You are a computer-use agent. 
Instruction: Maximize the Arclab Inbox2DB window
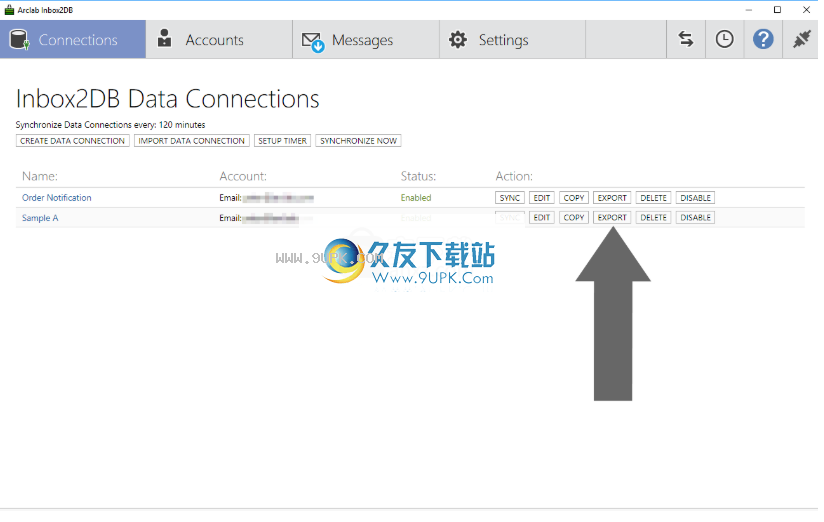[777, 10]
